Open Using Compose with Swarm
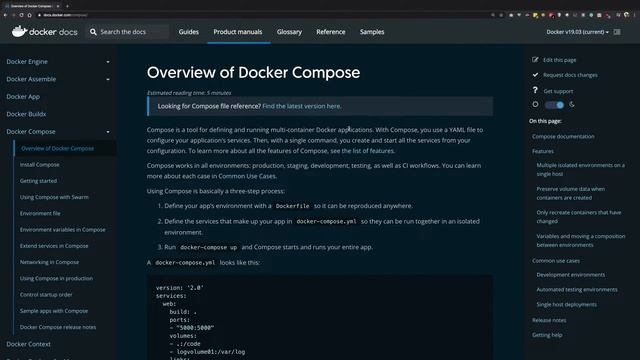 (54, 197)
